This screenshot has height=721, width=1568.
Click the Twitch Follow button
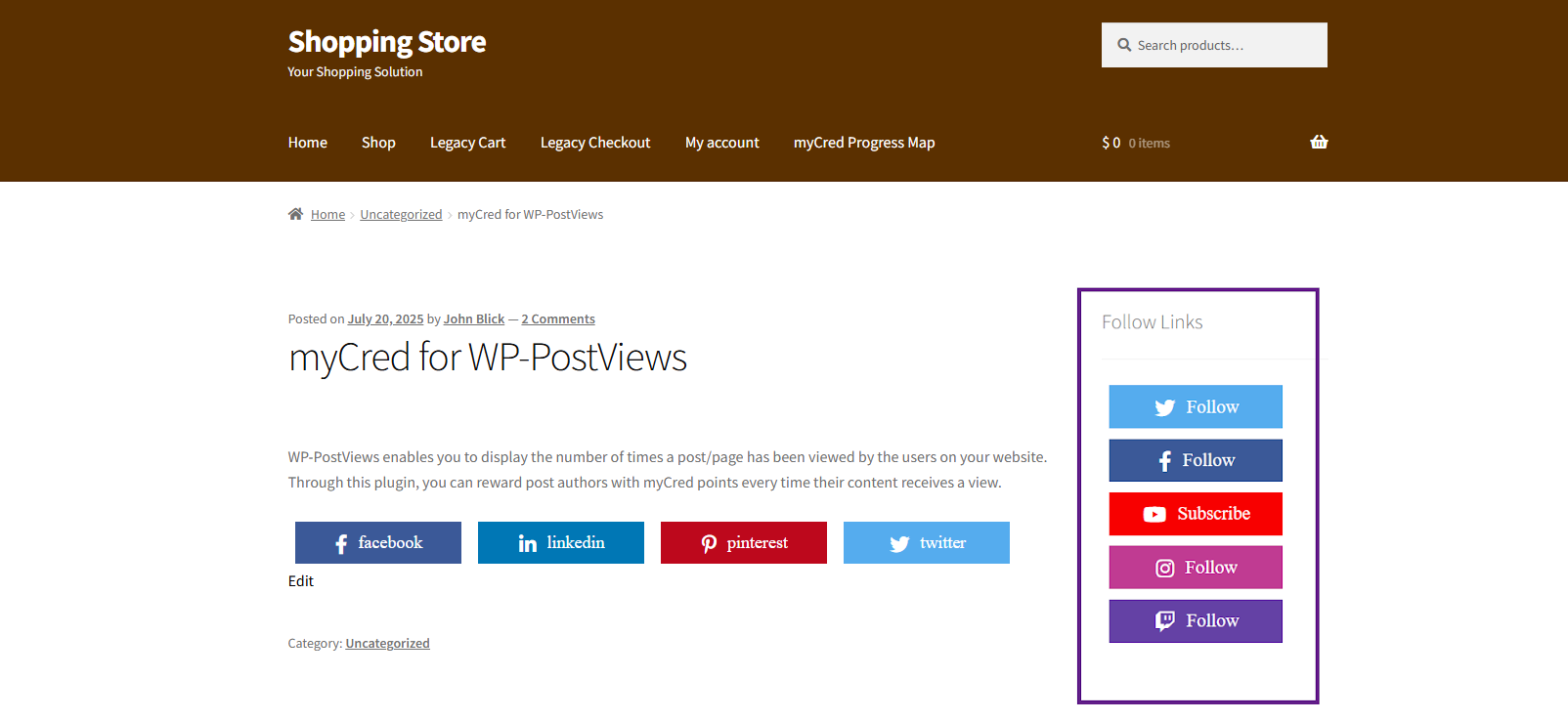point(1196,621)
